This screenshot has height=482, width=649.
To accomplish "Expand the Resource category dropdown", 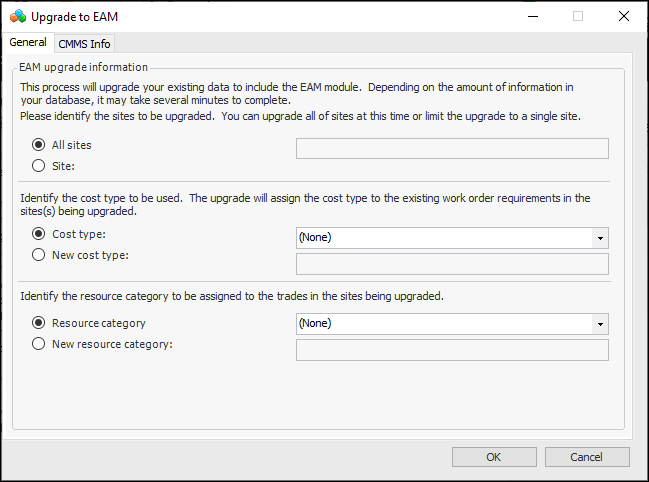I will (599, 324).
